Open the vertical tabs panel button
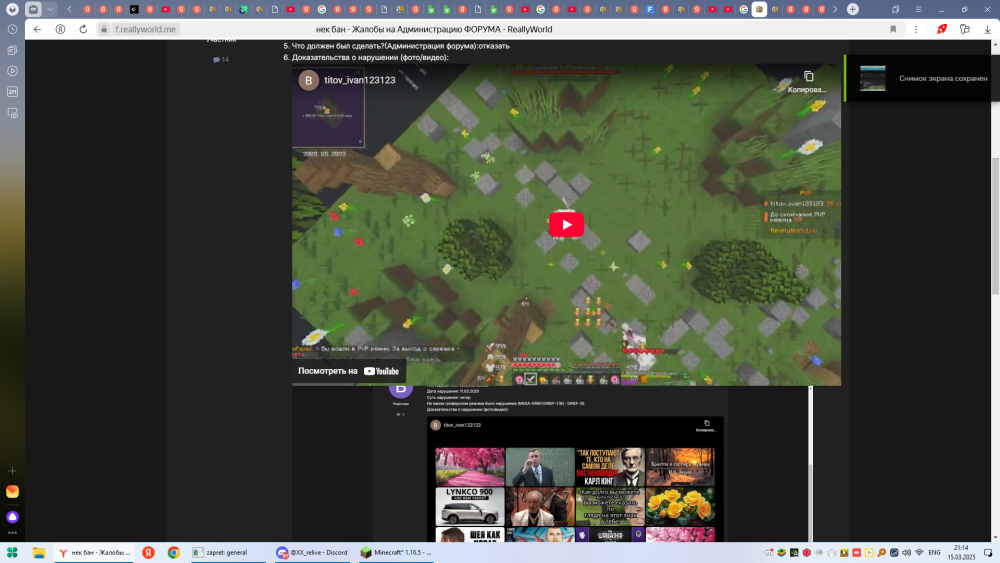Image resolution: width=1000 pixels, height=563 pixels. click(x=33, y=10)
